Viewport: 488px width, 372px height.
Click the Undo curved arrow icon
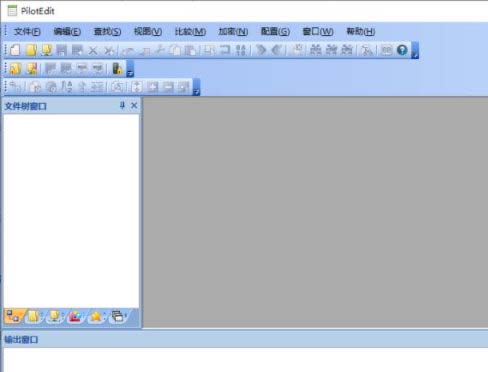click(x=128, y=51)
